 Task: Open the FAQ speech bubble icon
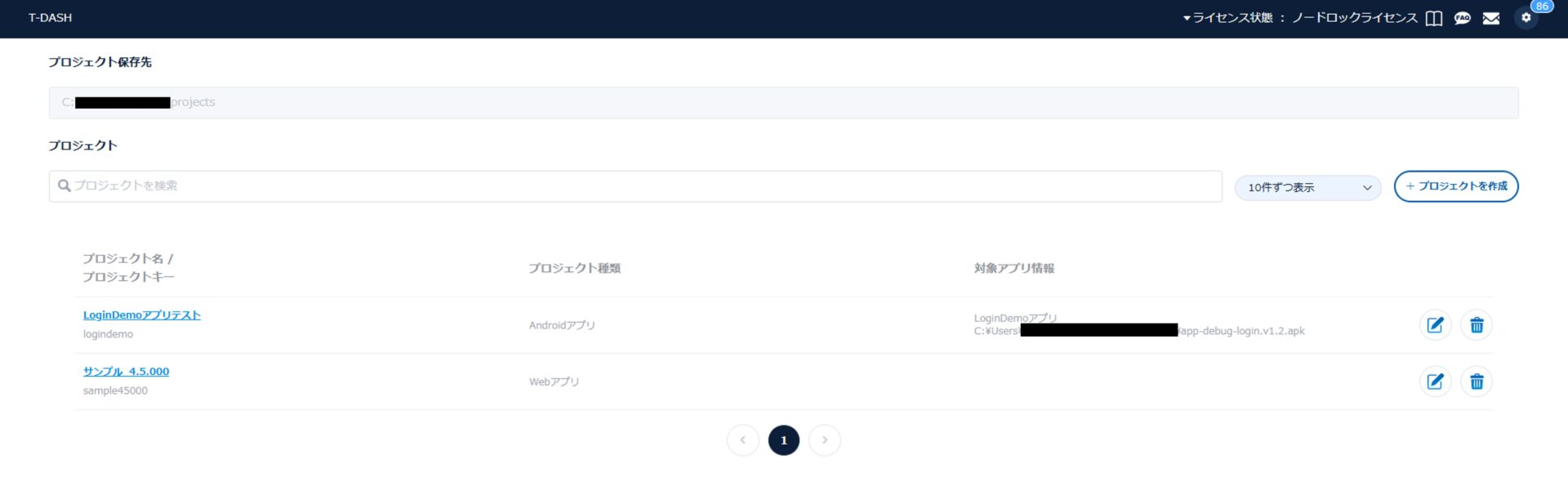(1462, 18)
